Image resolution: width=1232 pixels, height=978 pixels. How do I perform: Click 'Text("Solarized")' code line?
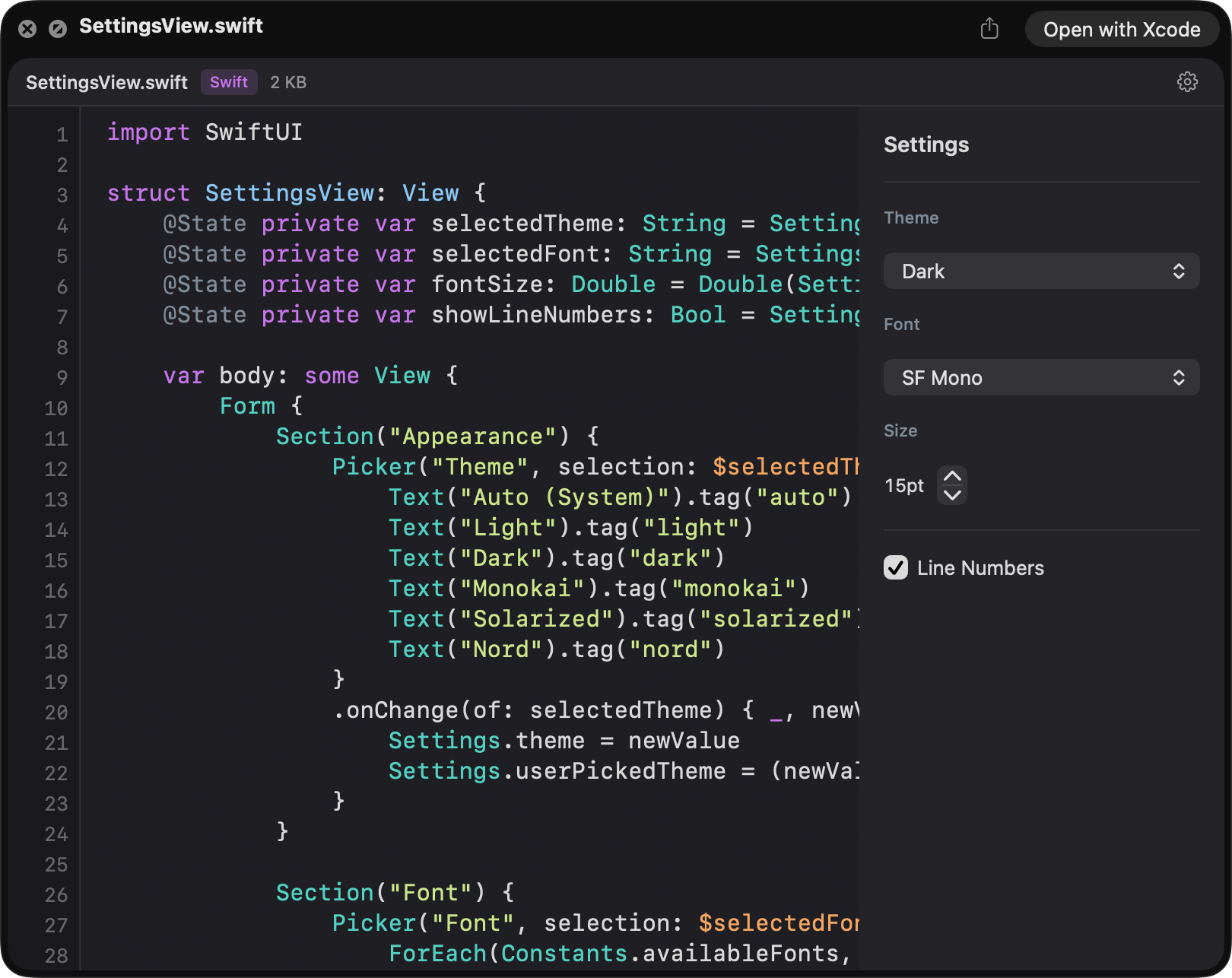tap(624, 619)
